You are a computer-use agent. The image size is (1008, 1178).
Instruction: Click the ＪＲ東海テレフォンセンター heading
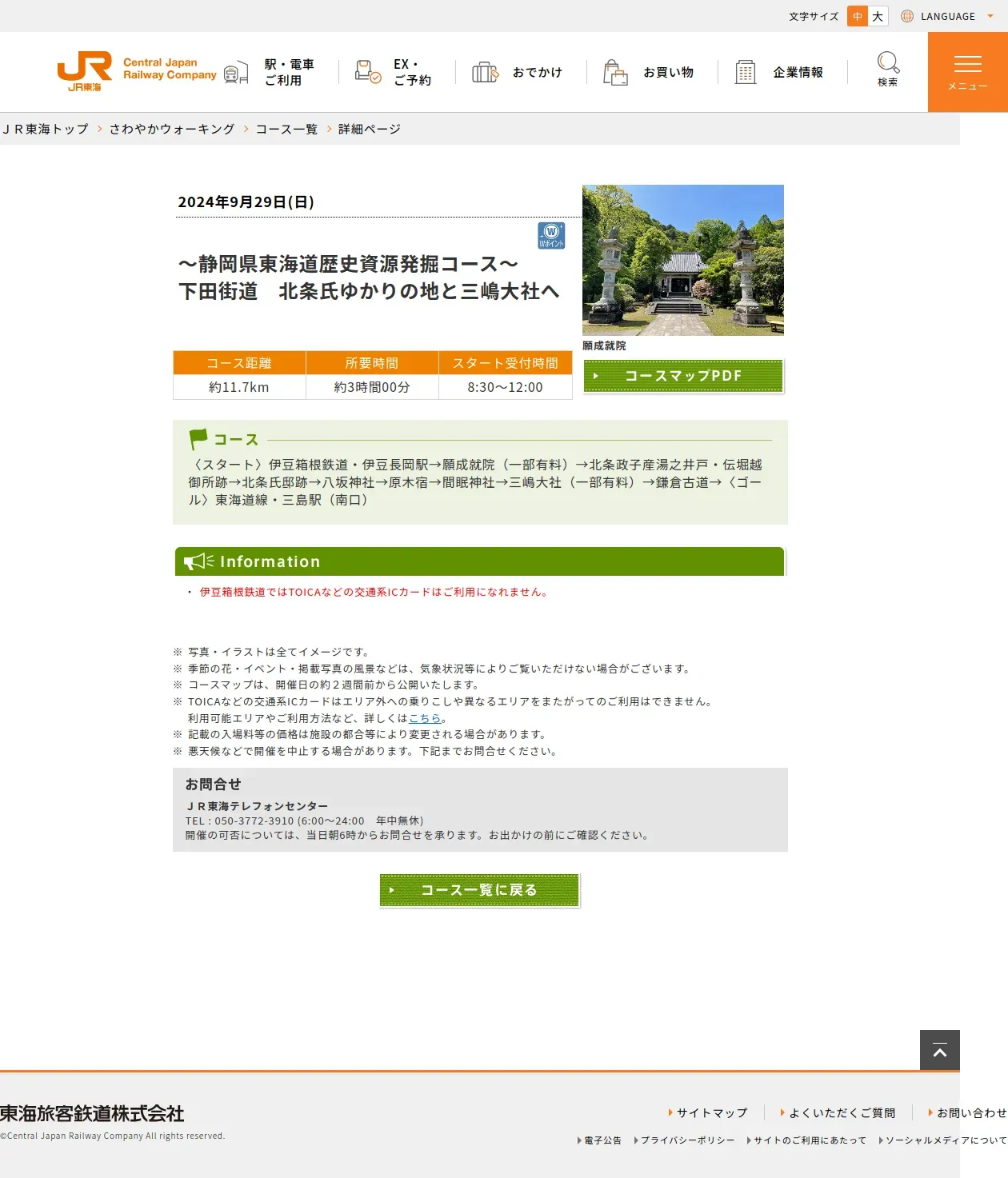click(x=257, y=806)
